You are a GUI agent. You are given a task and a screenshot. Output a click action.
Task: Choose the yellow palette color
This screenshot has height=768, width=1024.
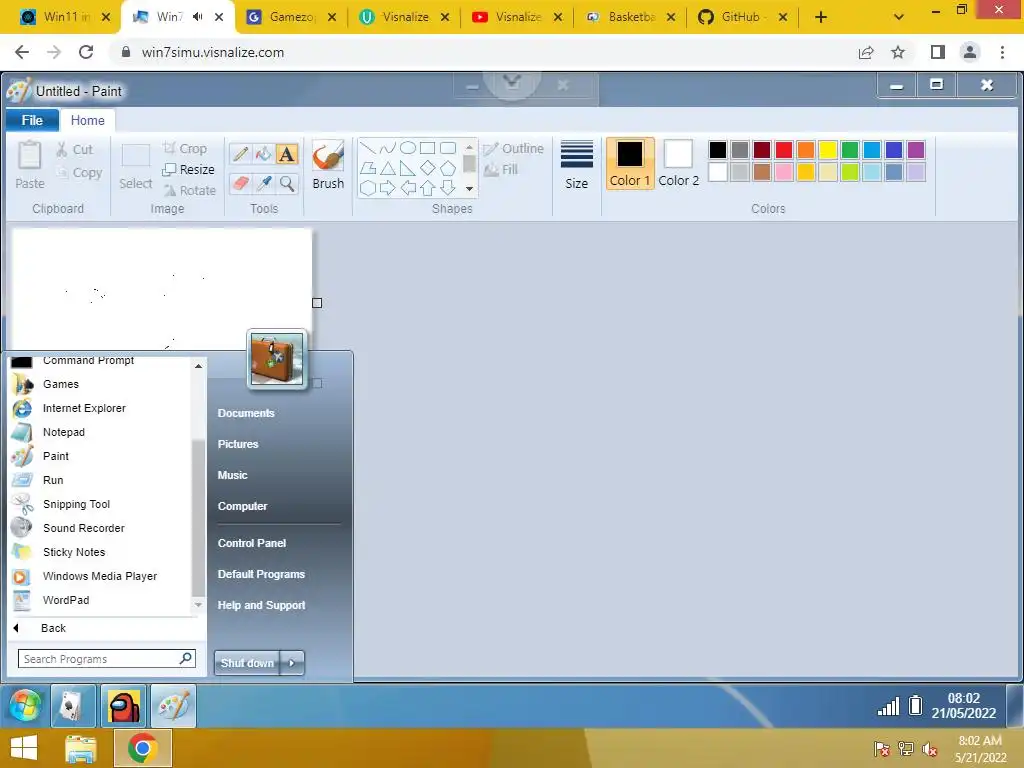828,150
